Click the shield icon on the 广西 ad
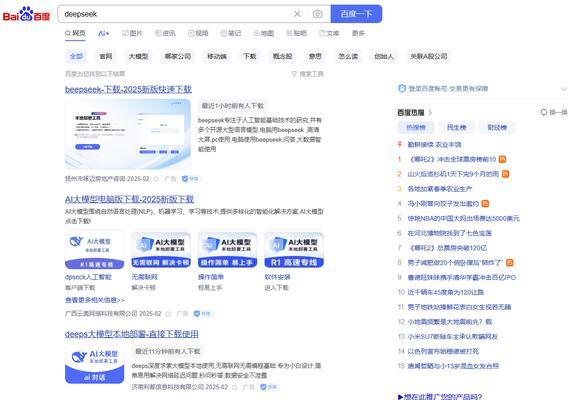585x400 pixels. coord(197,313)
